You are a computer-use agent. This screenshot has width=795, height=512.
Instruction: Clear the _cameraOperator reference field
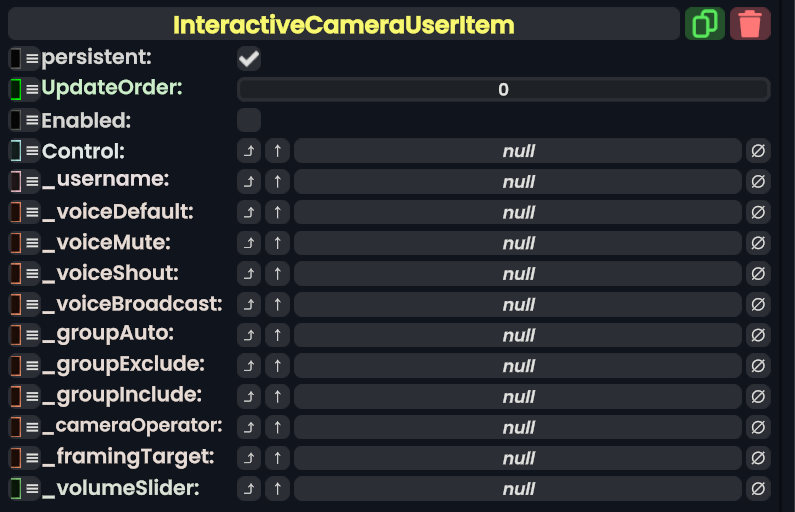758,427
